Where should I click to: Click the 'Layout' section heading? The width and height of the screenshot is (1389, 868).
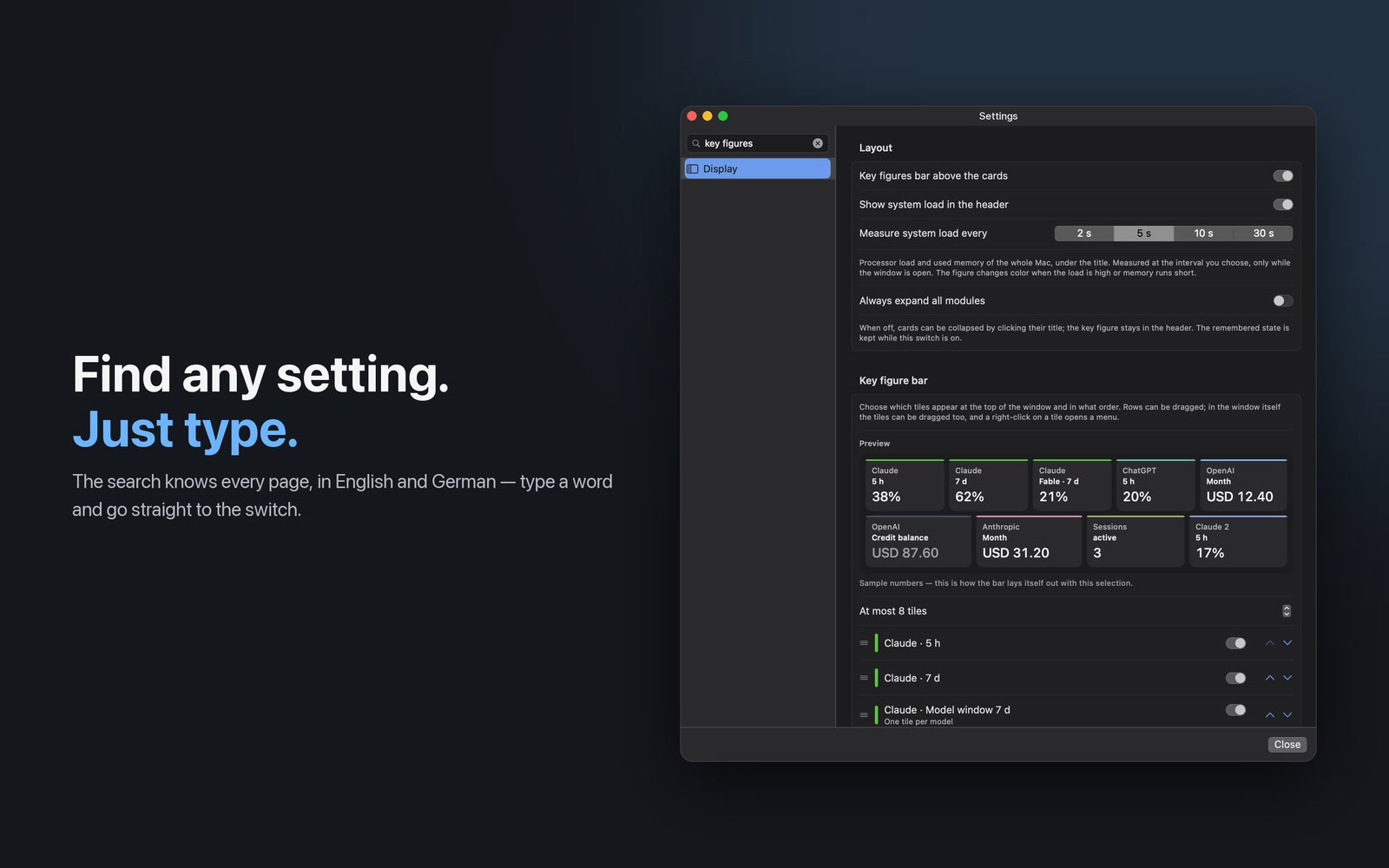(x=875, y=148)
